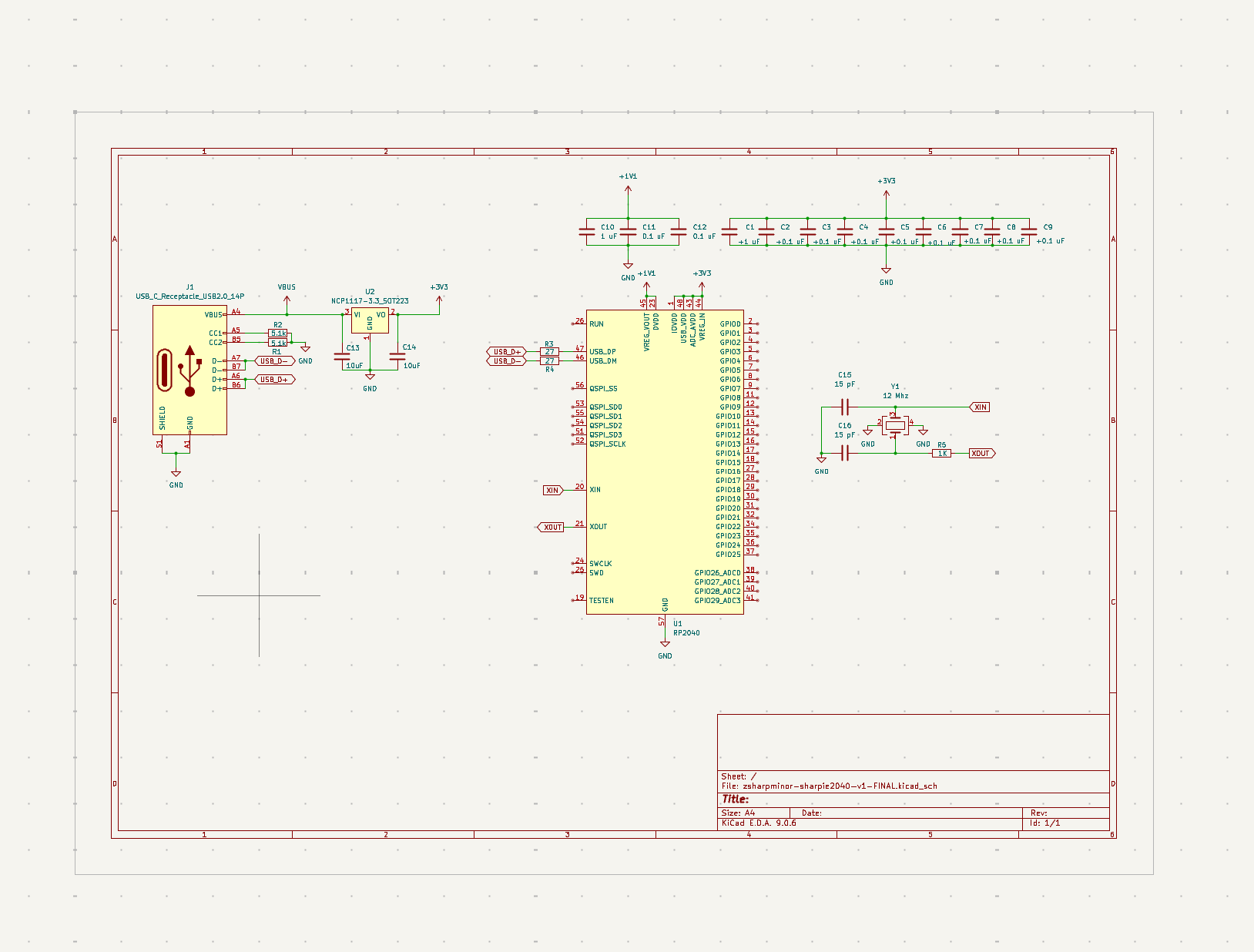Click the XOUT label next to R5
The height and width of the screenshot is (952, 1254).
pos(981,454)
